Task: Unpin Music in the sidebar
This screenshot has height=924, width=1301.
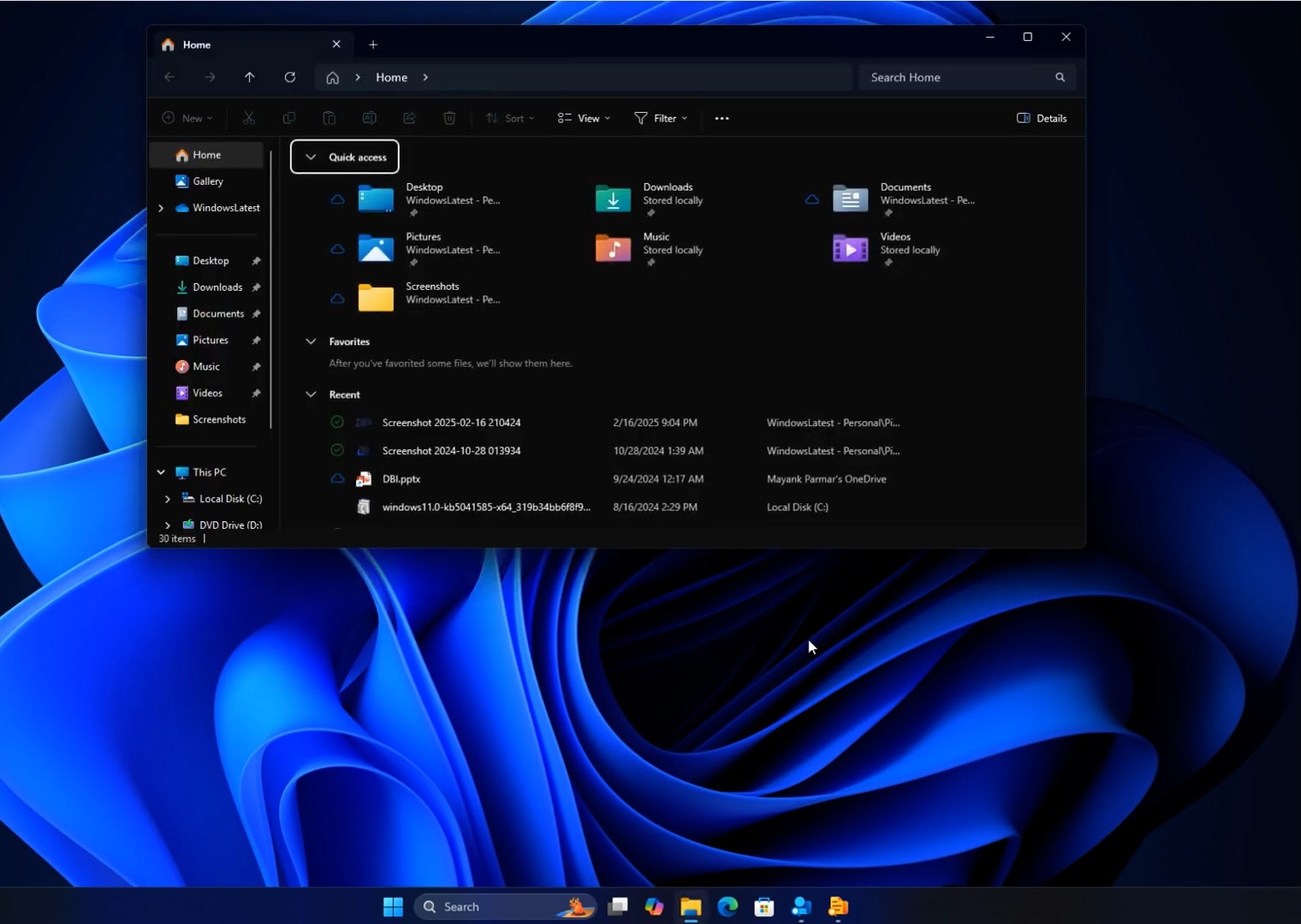Action: [x=256, y=367]
